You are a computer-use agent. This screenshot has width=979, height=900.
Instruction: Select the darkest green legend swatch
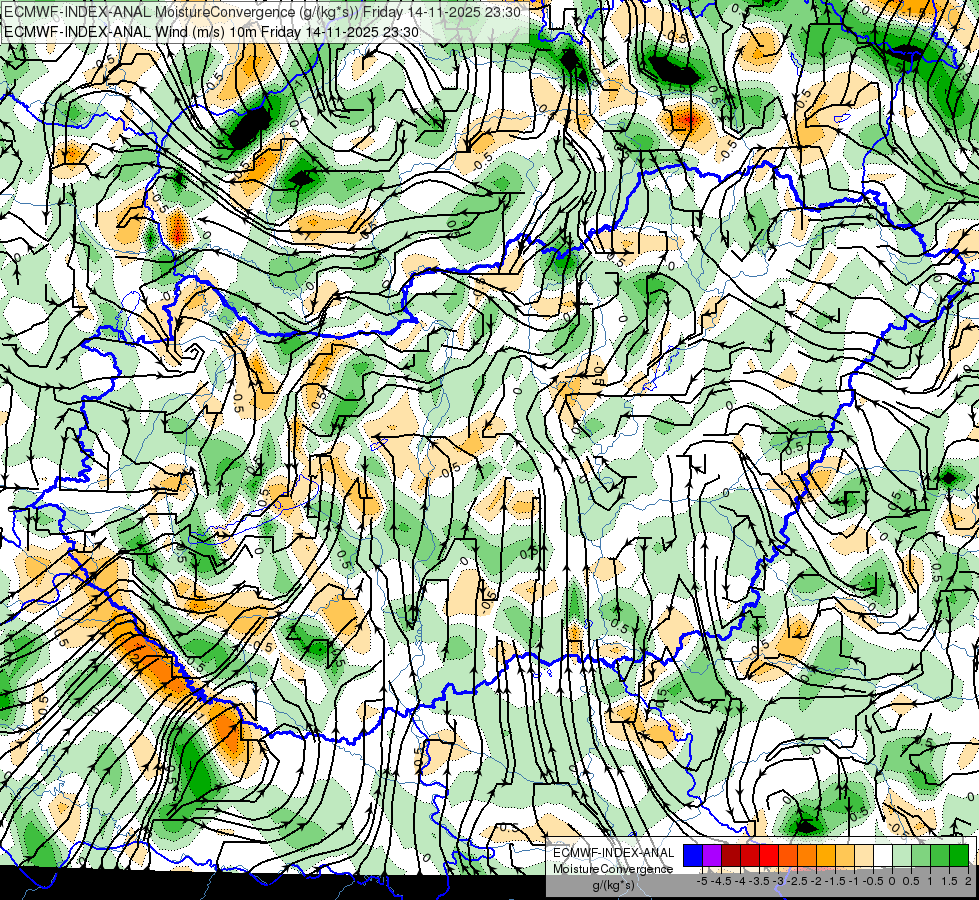[x=959, y=856]
